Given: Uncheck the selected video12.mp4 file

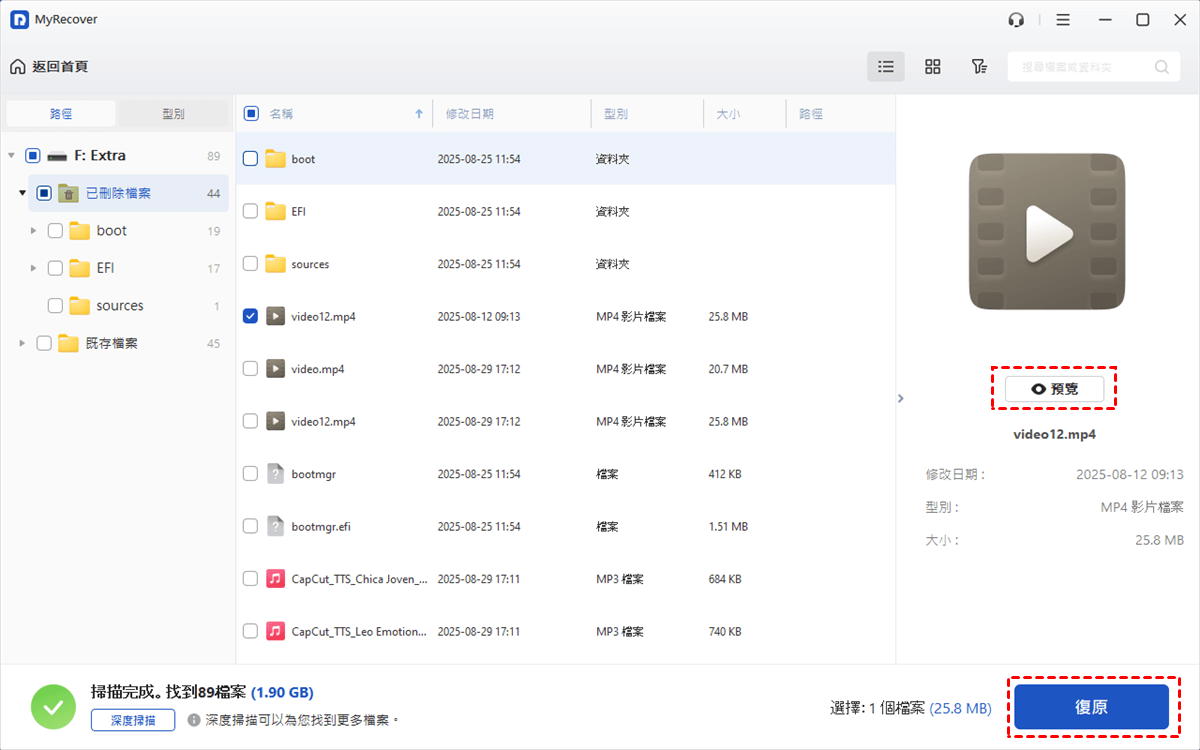Looking at the screenshot, I should coord(251,316).
